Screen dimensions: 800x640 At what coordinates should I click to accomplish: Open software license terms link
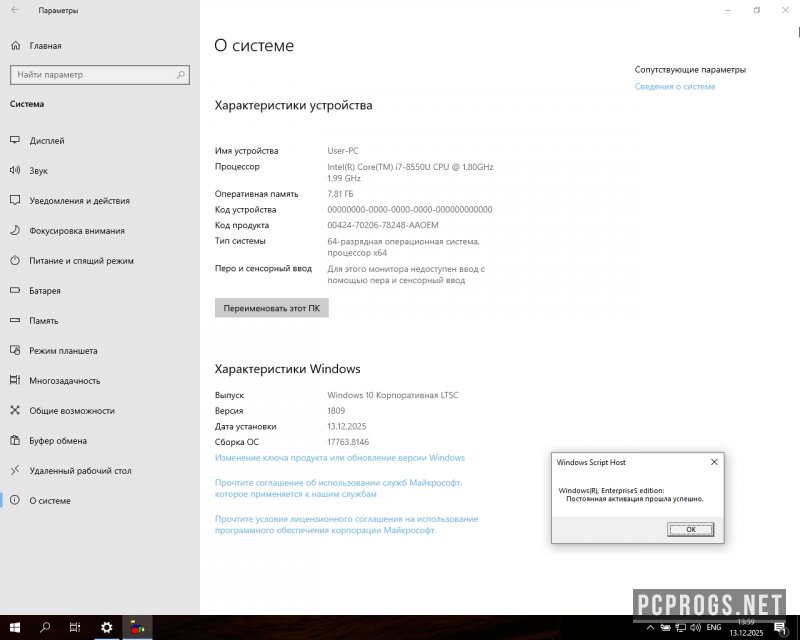(346, 525)
